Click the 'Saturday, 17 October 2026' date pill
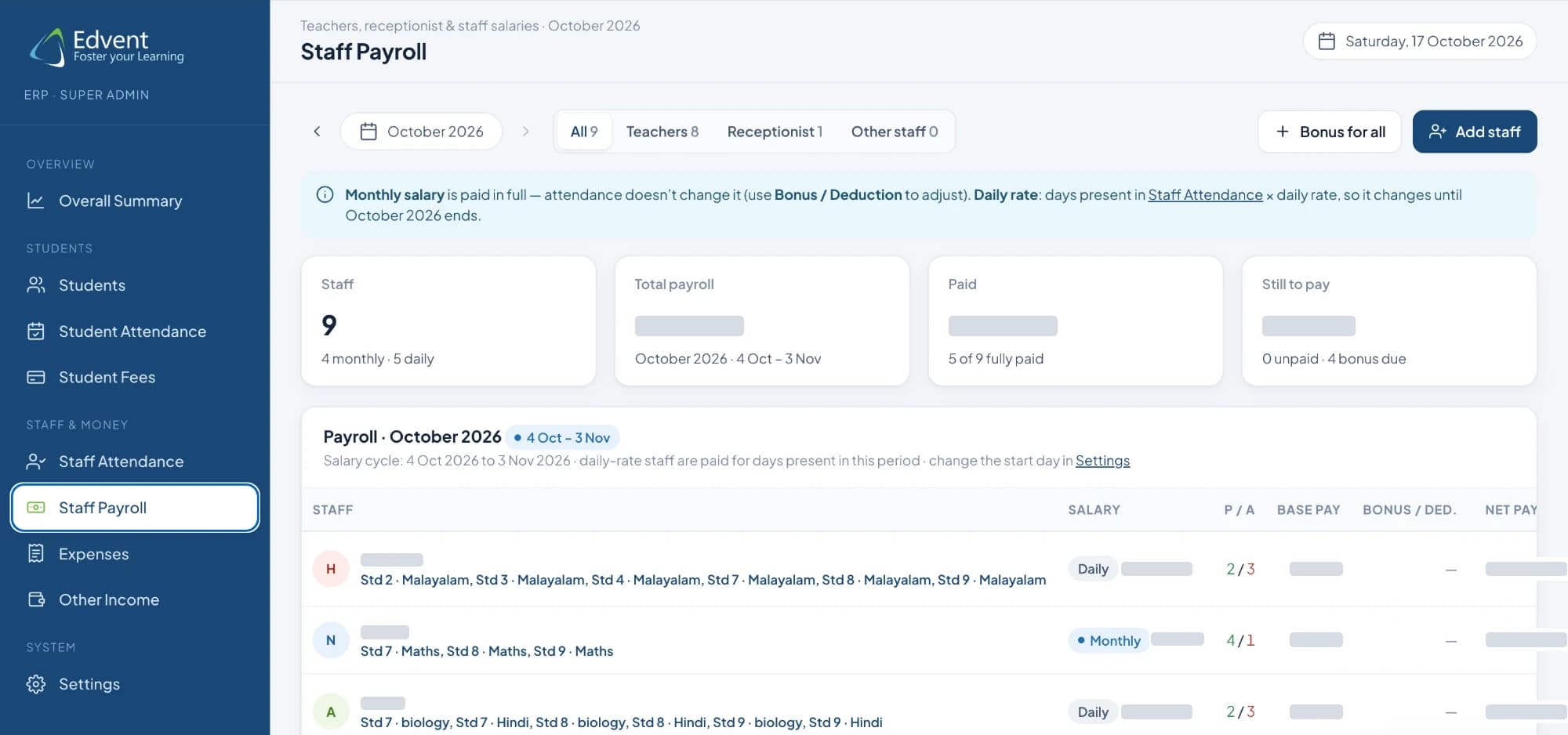Image resolution: width=1568 pixels, height=735 pixels. 1420,41
